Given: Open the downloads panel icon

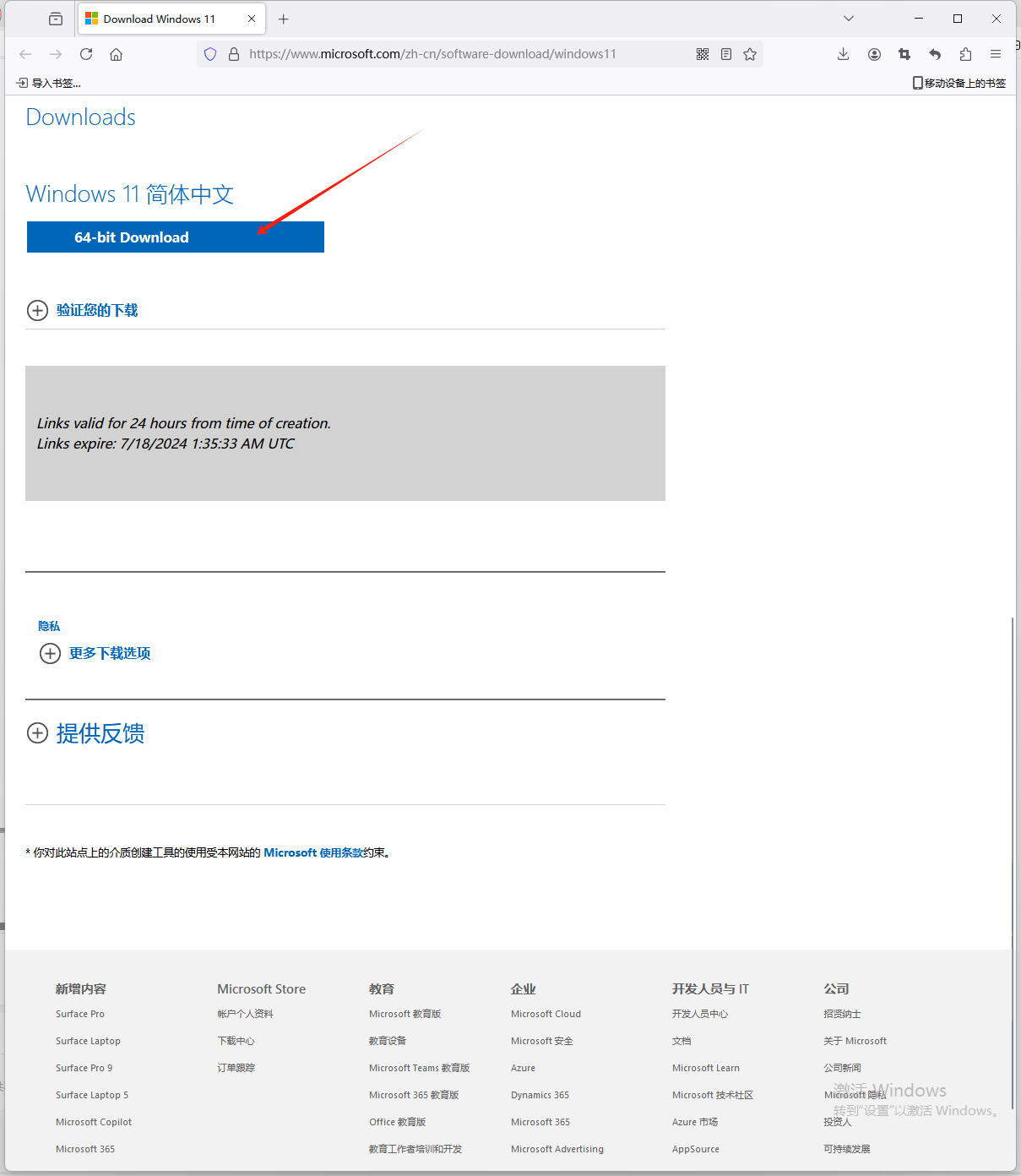Looking at the screenshot, I should [x=843, y=54].
